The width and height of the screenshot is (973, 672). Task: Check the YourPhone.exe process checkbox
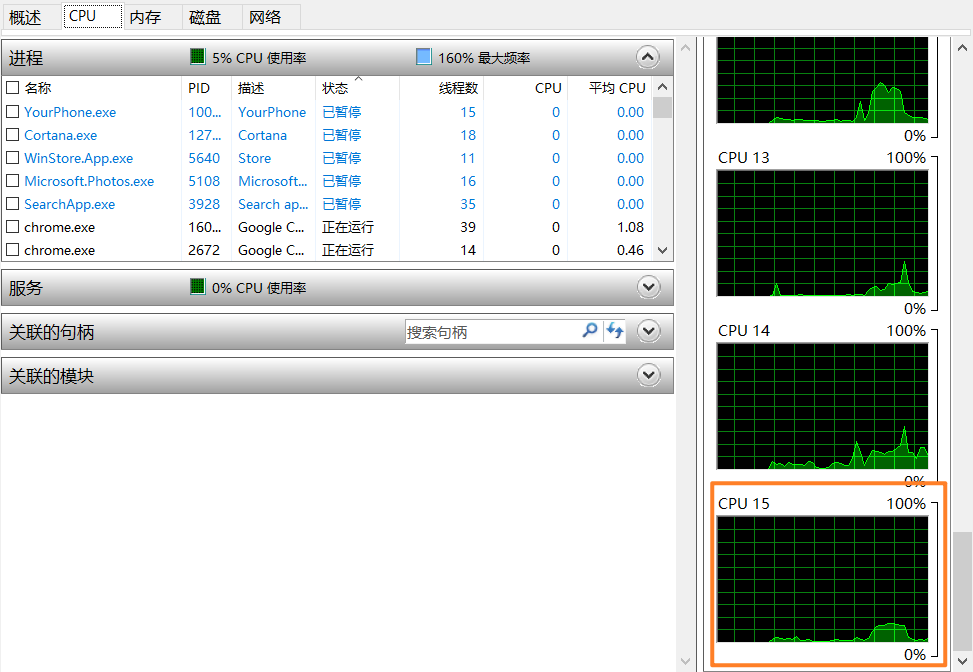click(12, 112)
